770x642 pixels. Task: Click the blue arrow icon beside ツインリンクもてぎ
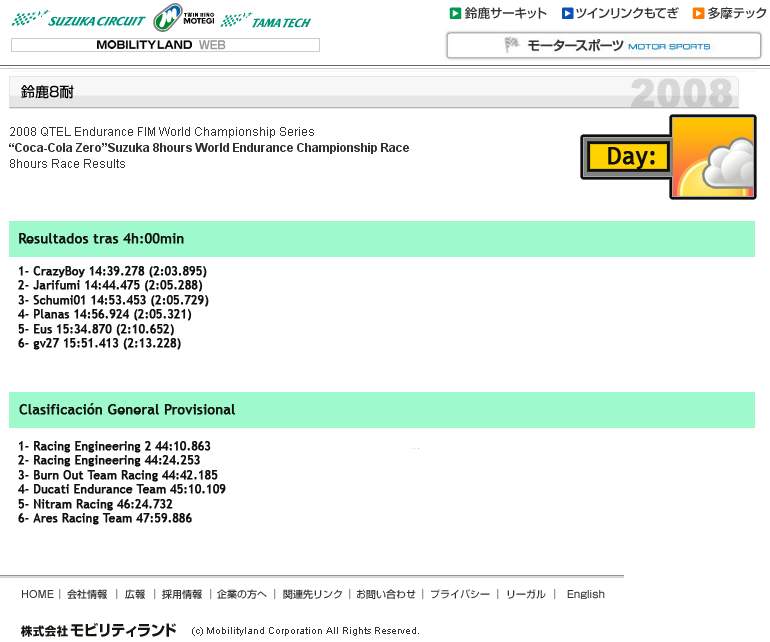(567, 13)
